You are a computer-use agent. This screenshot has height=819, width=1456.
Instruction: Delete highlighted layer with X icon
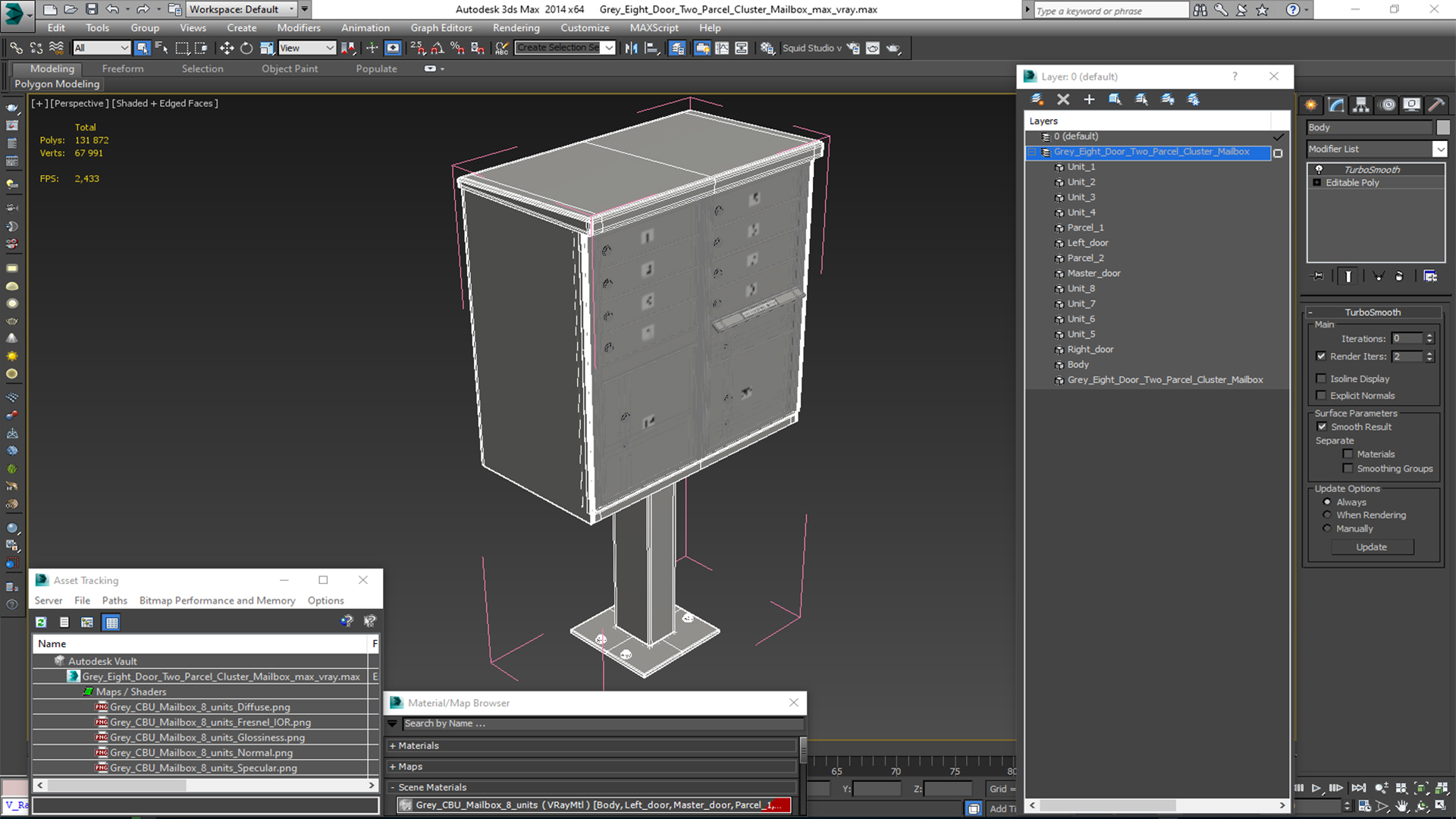coord(1063,99)
